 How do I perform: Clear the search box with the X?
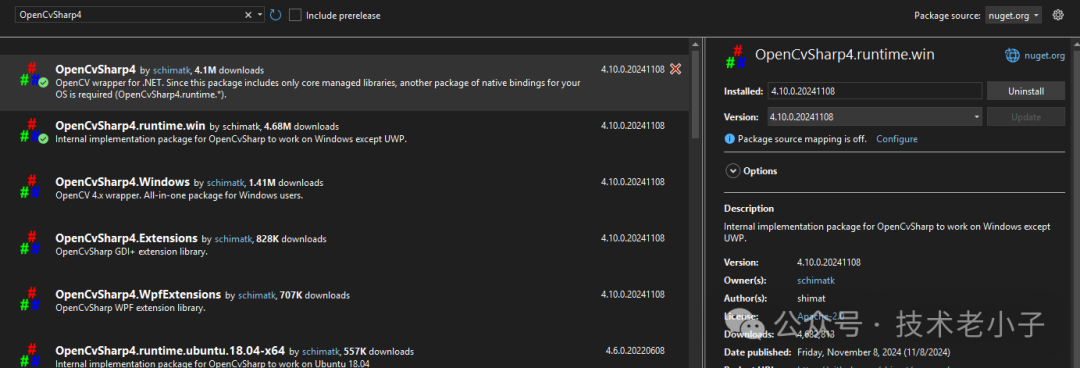(x=248, y=15)
